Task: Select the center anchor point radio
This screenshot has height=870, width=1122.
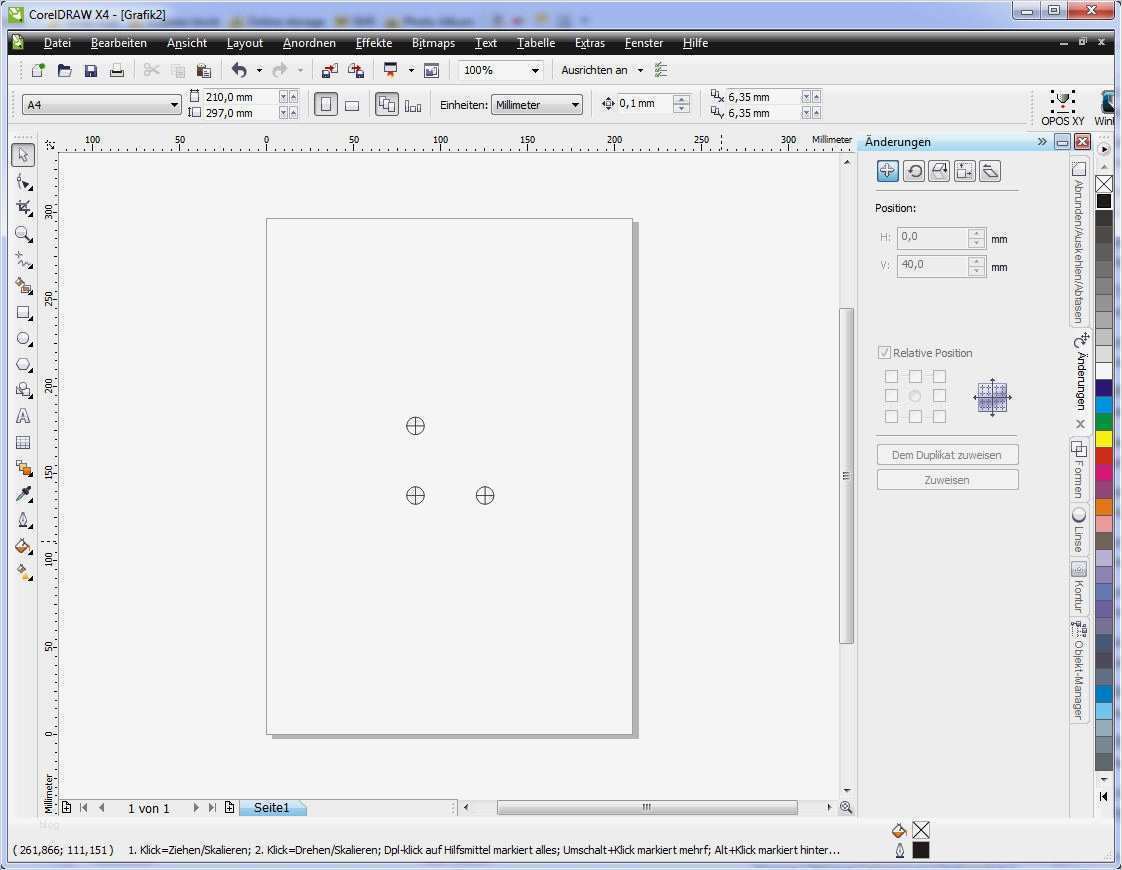Action: (915, 396)
